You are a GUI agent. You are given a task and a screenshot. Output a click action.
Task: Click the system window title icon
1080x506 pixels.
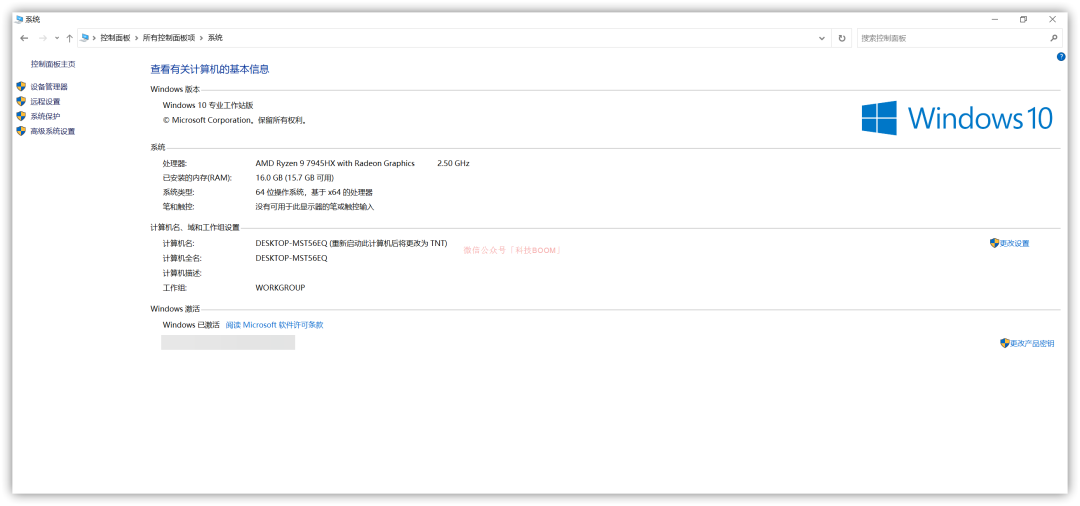pyautogui.click(x=19, y=19)
